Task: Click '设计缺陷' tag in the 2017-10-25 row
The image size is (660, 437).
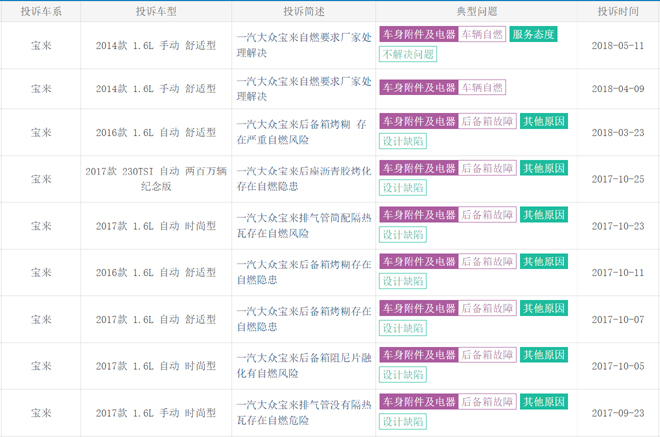Action: coord(403,188)
